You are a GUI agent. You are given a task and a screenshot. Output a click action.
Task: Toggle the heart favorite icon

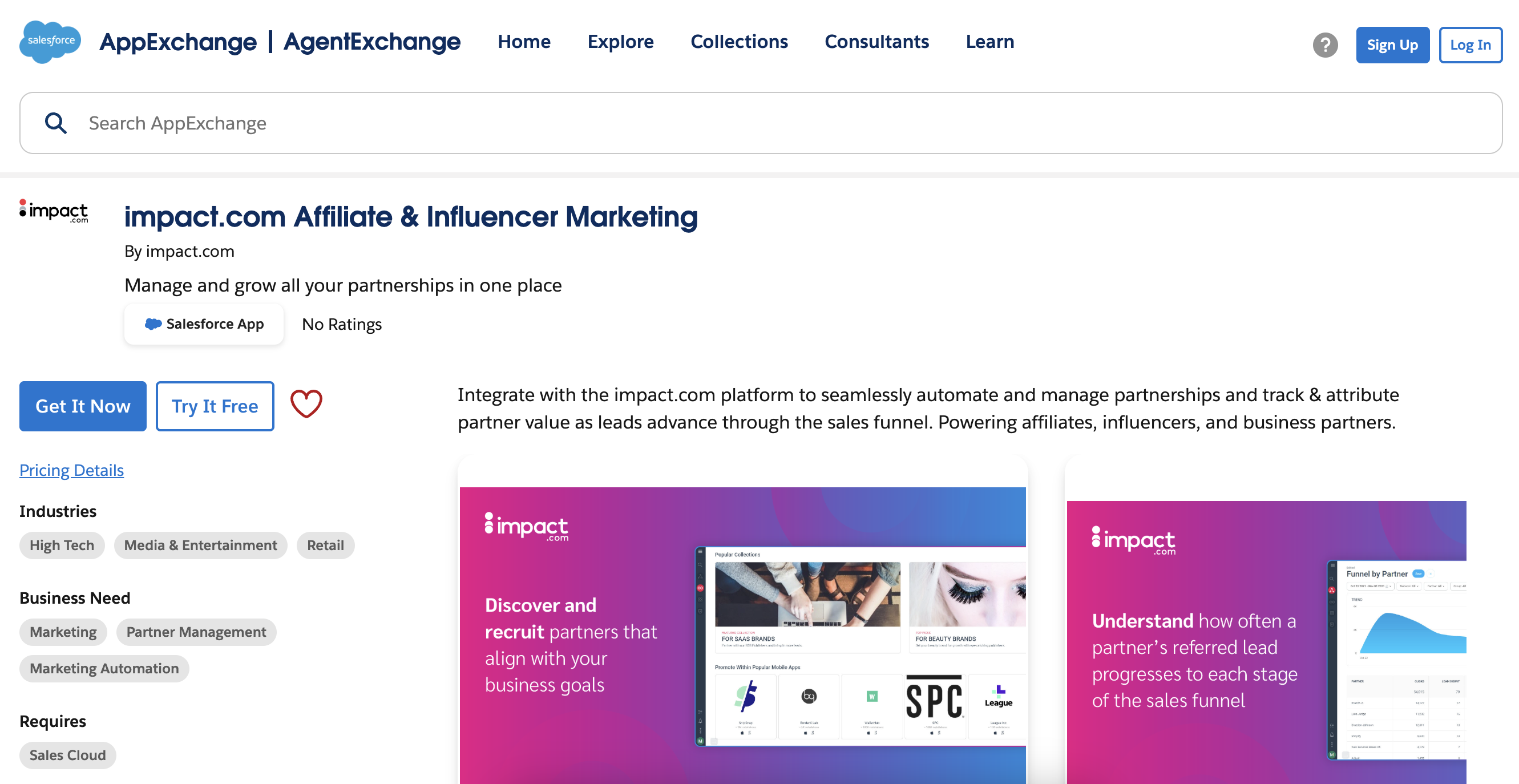coord(306,405)
